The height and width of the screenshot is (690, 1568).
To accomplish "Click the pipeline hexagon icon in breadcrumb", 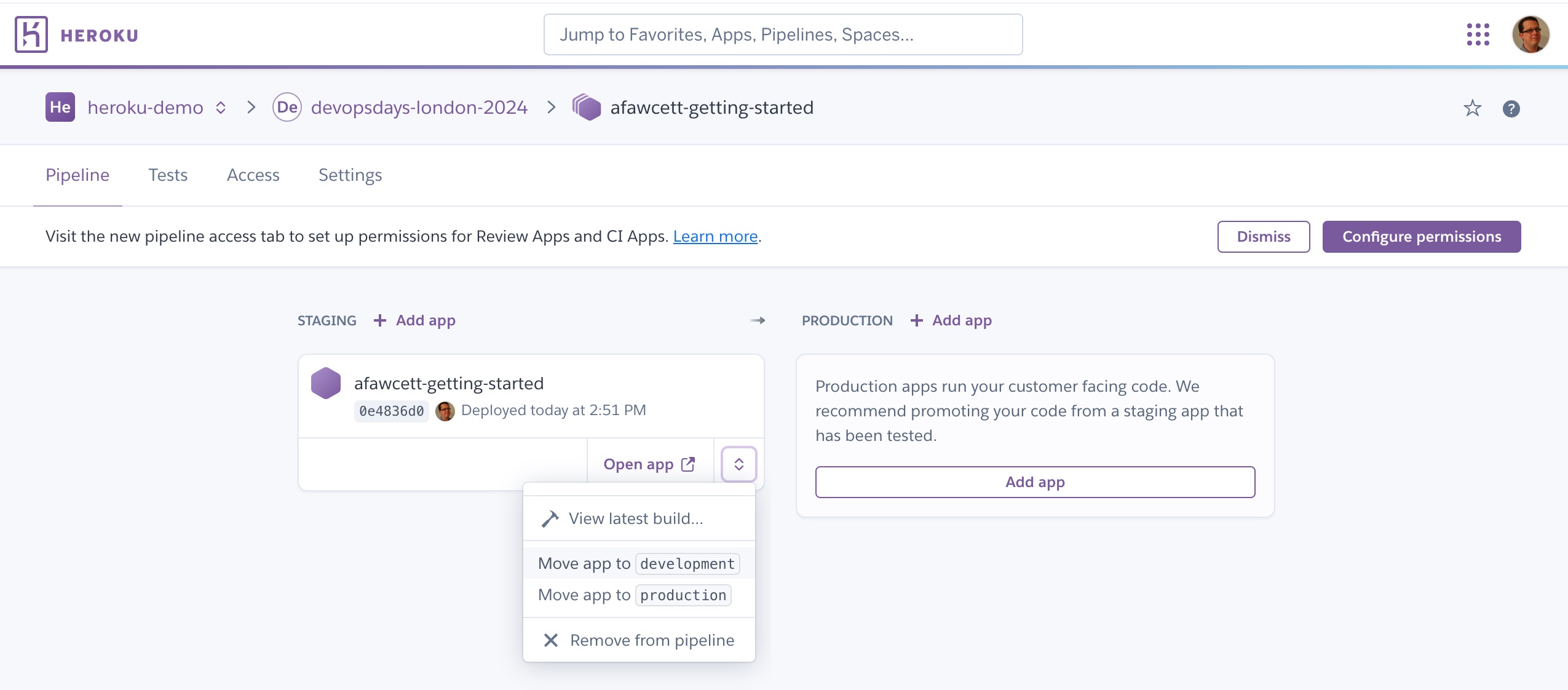I will pyautogui.click(x=587, y=107).
